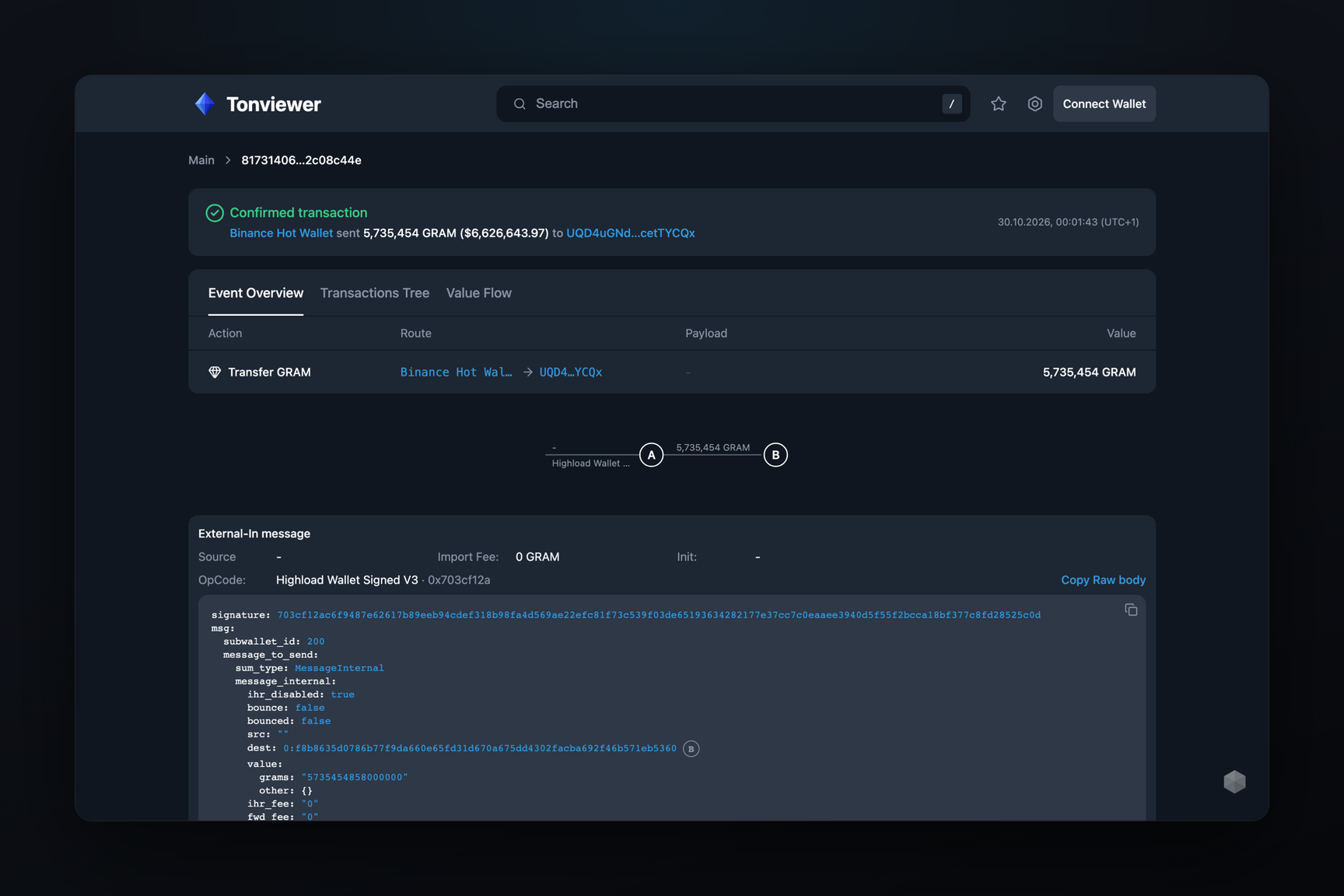Screen dimensions: 1344x896
Task: Open the Value Flow tab
Action: [x=478, y=293]
